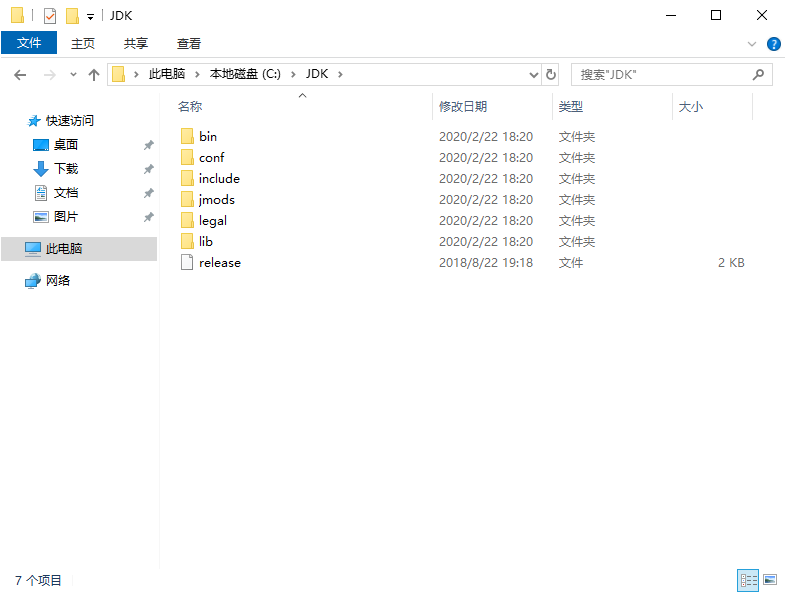Select the include folder icon
Image resolution: width=786 pixels, height=593 pixels.
[x=187, y=178]
